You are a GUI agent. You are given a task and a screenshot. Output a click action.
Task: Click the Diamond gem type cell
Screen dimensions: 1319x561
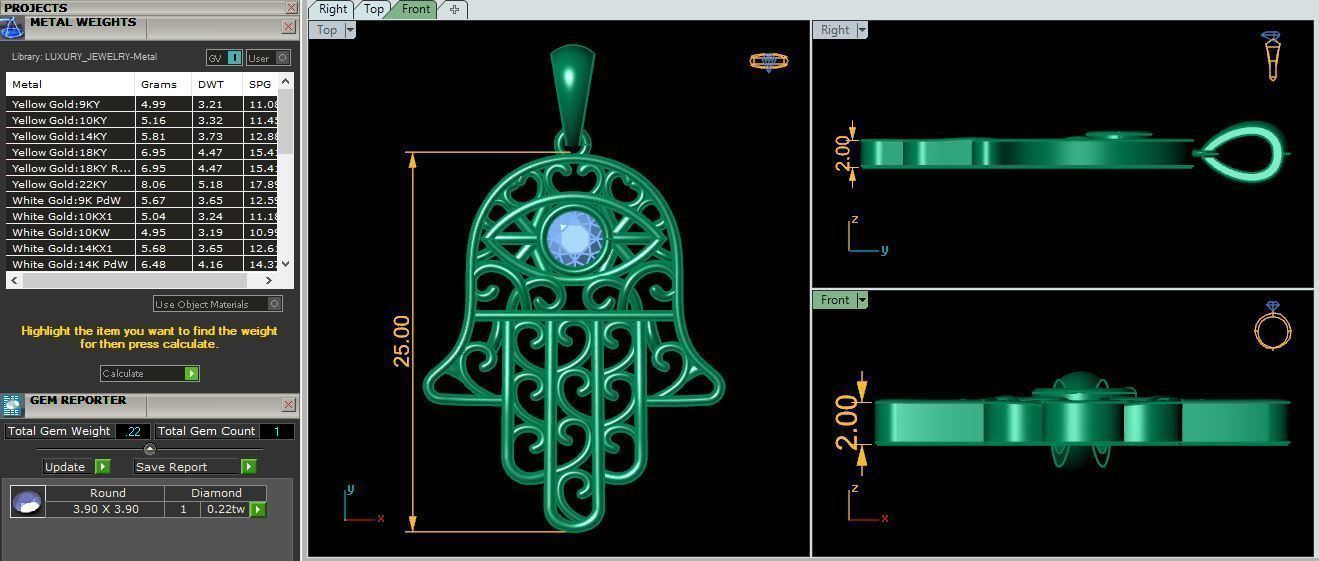[x=217, y=493]
